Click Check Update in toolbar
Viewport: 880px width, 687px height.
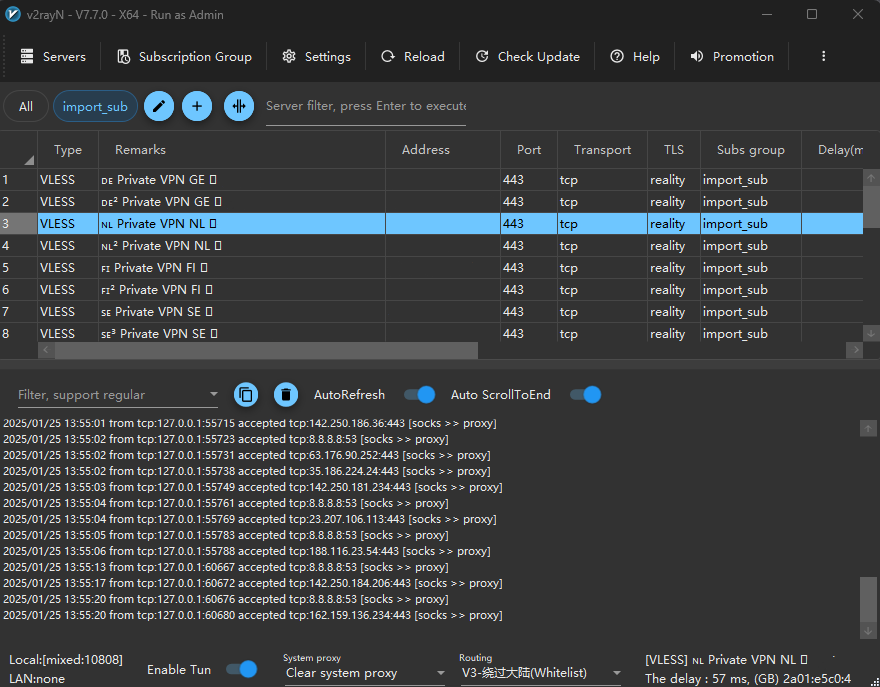[527, 57]
